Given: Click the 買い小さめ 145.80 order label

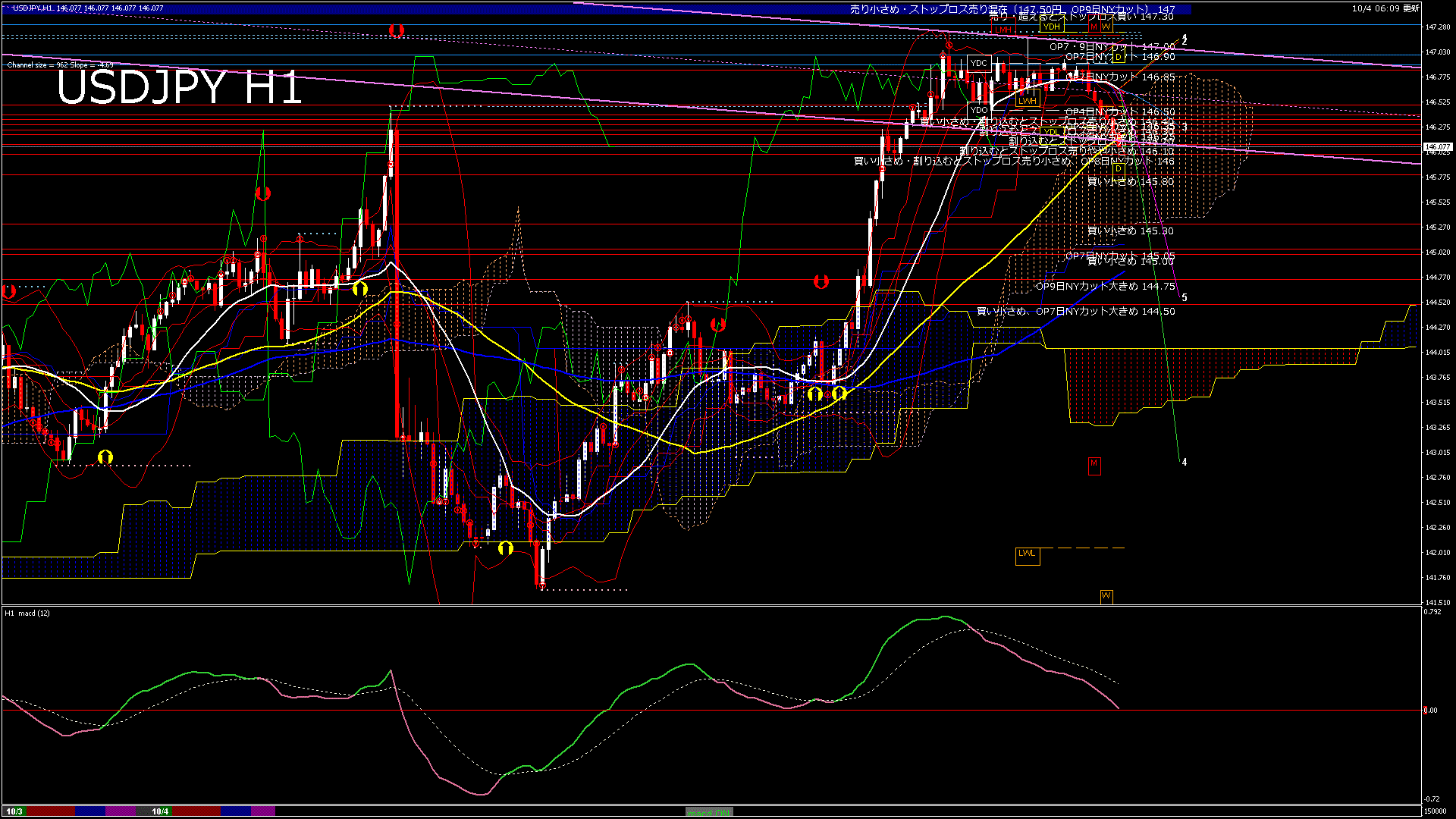Looking at the screenshot, I should coord(1130,182).
